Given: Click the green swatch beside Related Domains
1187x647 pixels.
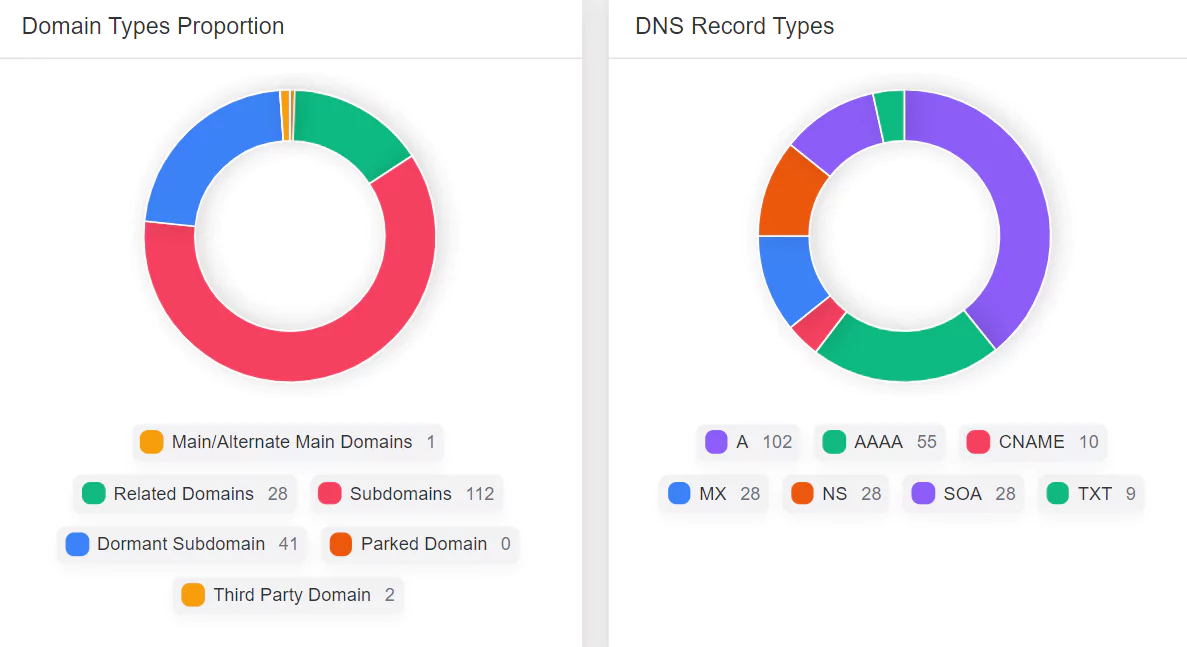Looking at the screenshot, I should tap(94, 493).
